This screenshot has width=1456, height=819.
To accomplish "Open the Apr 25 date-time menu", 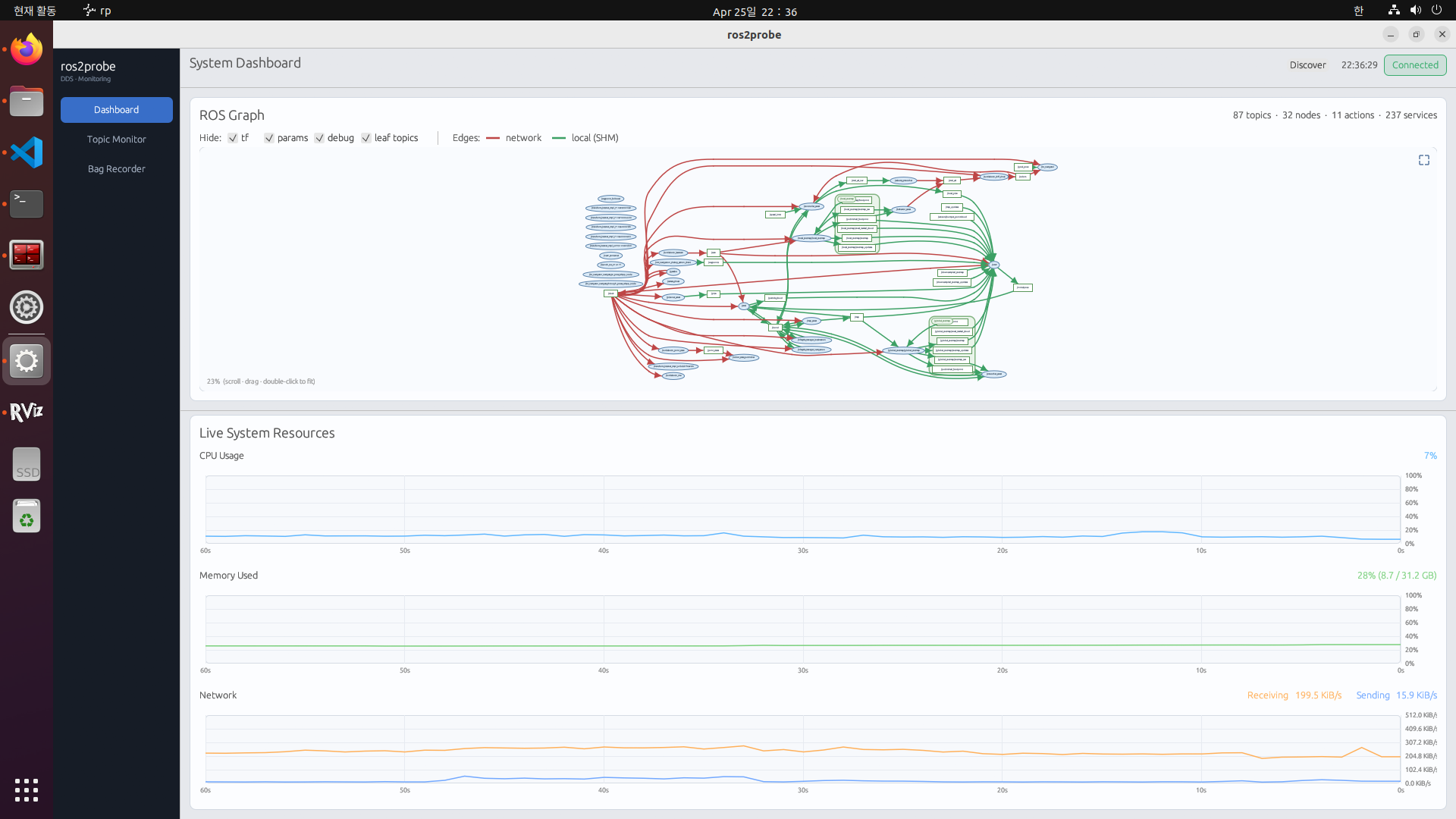I will coord(755,11).
